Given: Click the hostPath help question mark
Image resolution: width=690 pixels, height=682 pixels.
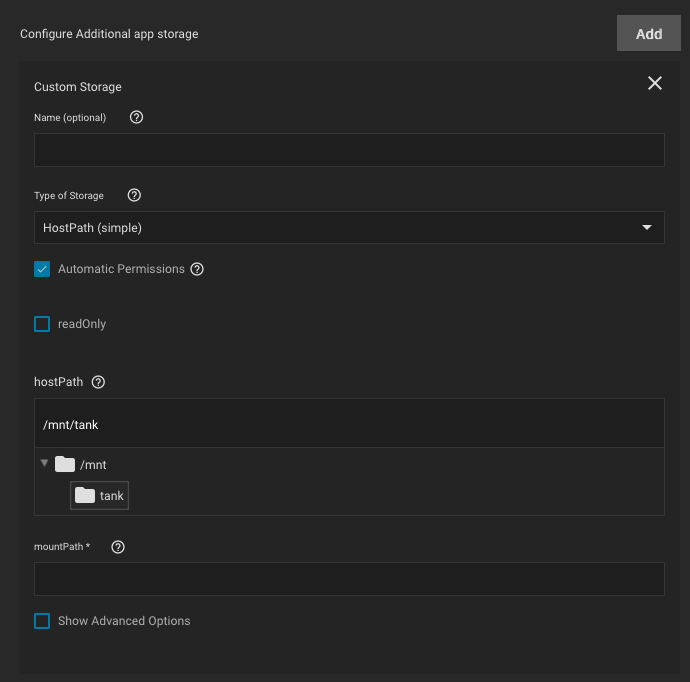Looking at the screenshot, I should (x=98, y=382).
